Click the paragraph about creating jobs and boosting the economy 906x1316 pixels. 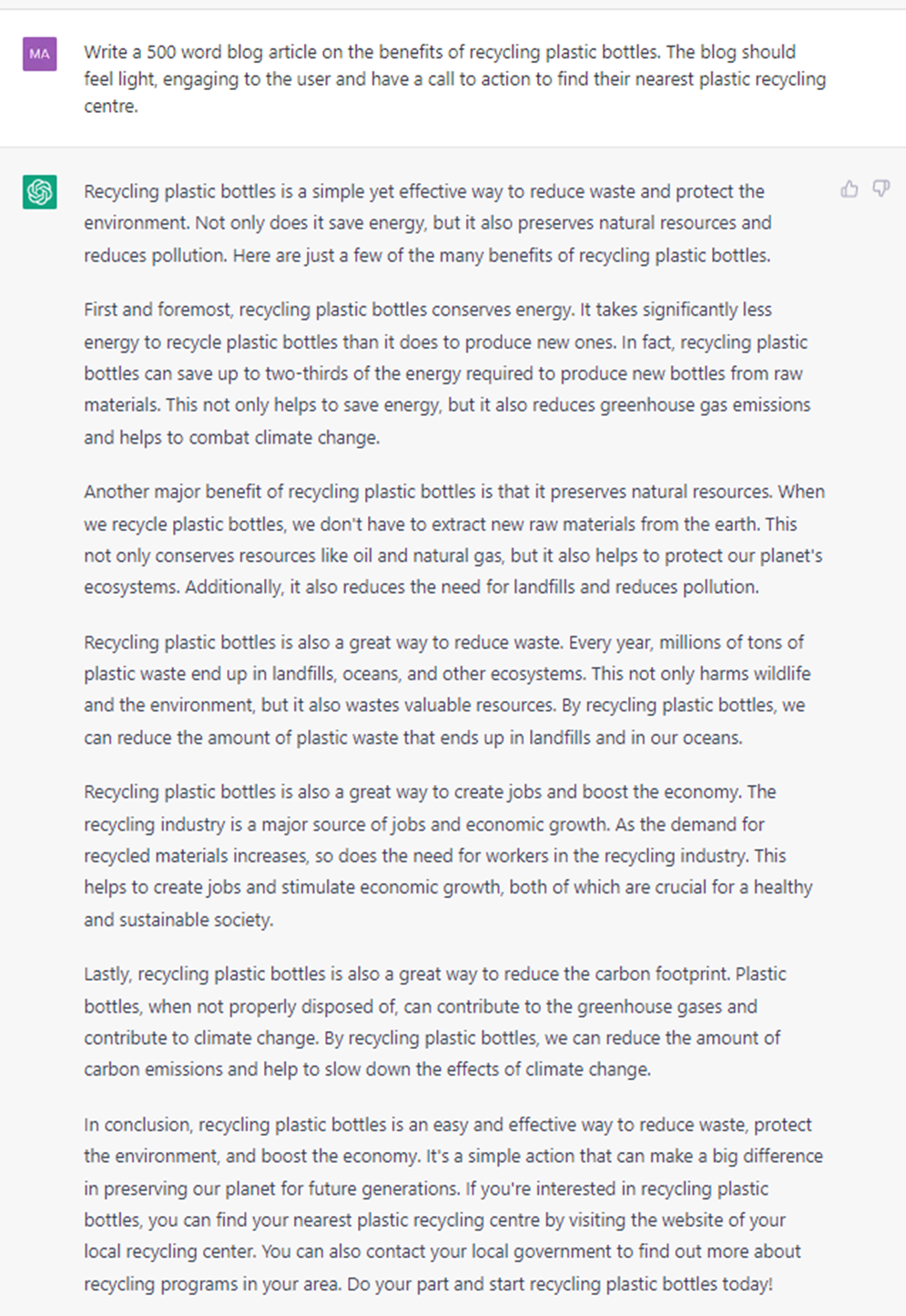tap(448, 856)
